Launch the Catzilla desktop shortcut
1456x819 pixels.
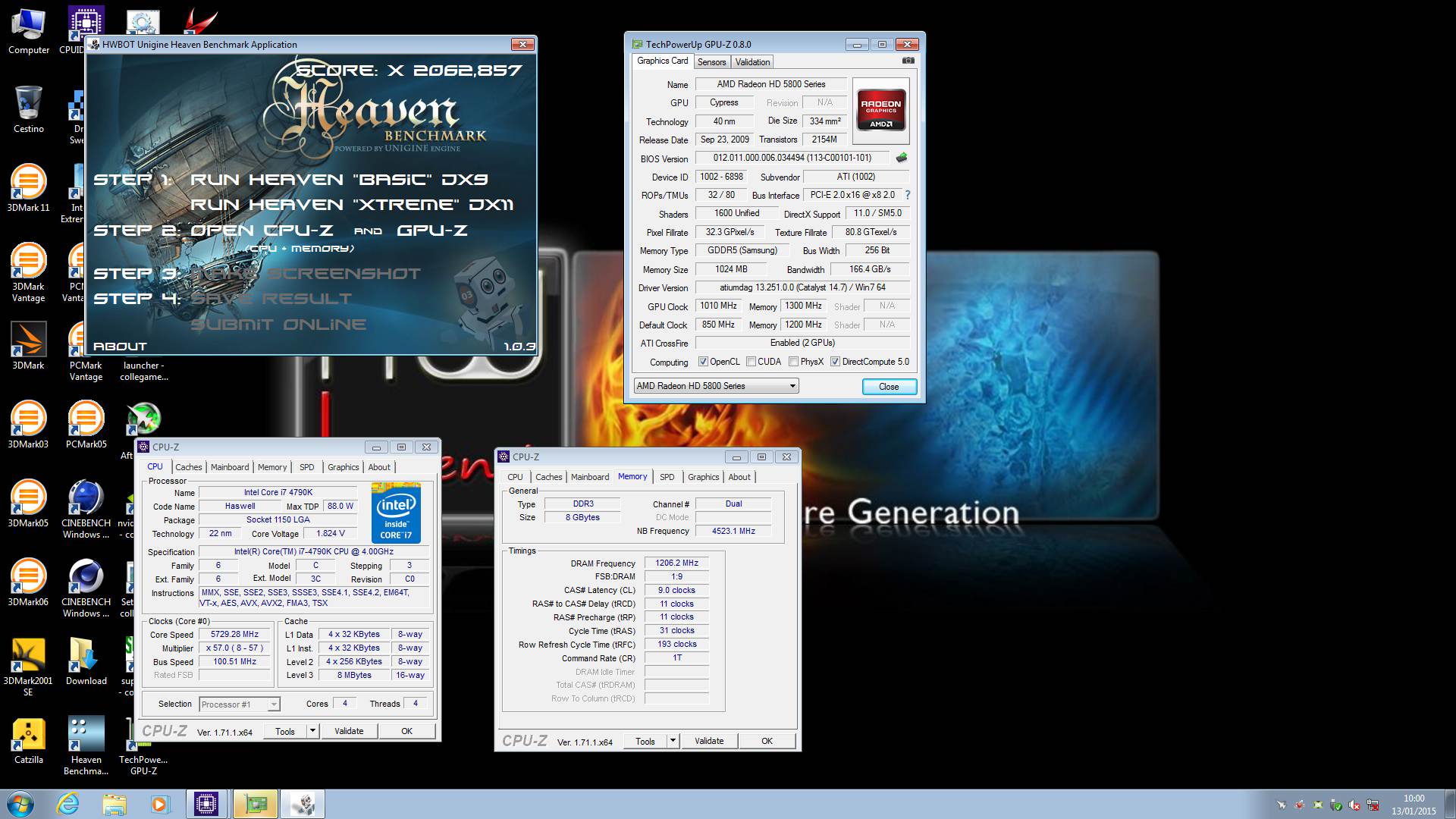point(28,740)
